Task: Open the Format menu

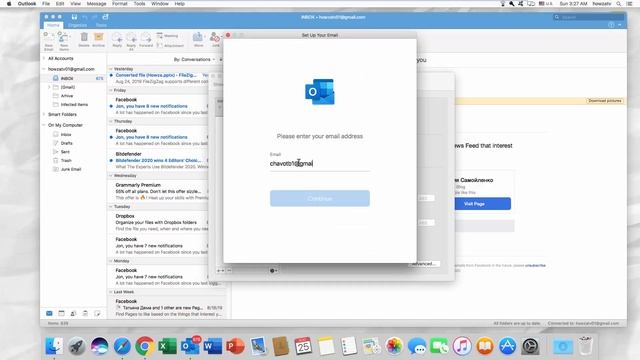Action: (x=120, y=4)
